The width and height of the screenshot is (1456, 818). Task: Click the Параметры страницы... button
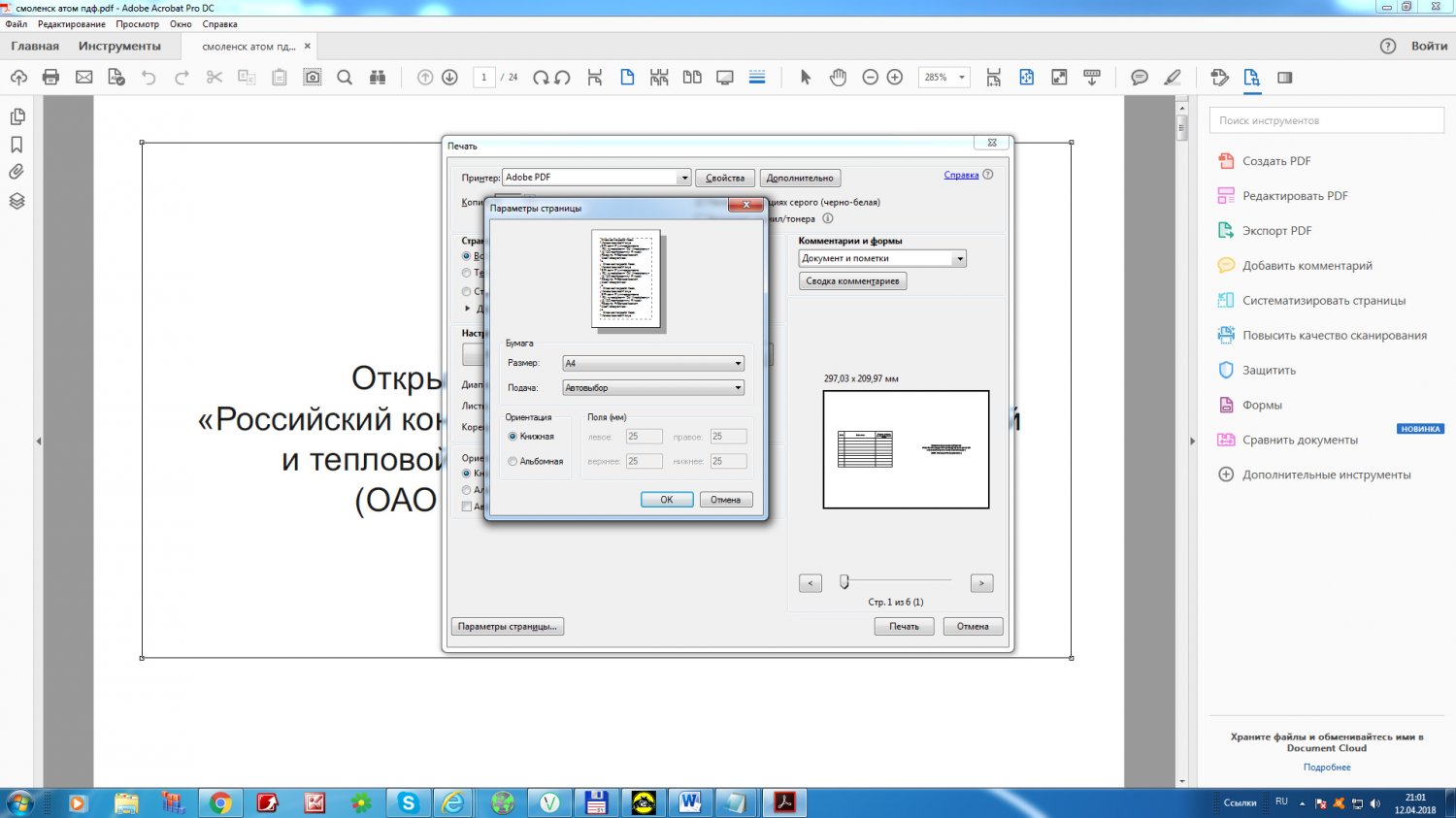pyautogui.click(x=508, y=627)
